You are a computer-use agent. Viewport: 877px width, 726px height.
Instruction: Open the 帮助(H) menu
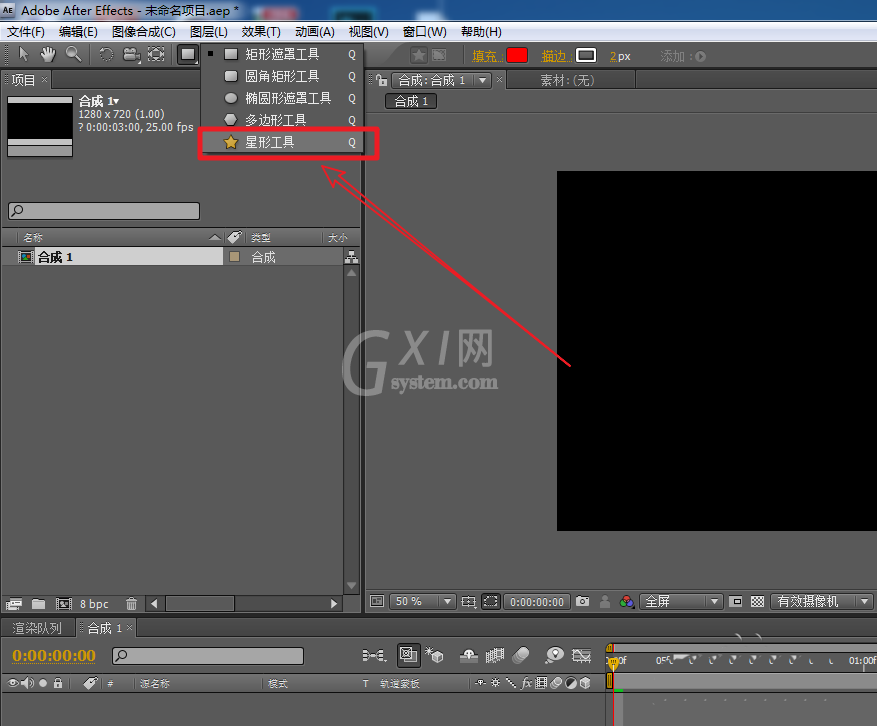coord(481,32)
